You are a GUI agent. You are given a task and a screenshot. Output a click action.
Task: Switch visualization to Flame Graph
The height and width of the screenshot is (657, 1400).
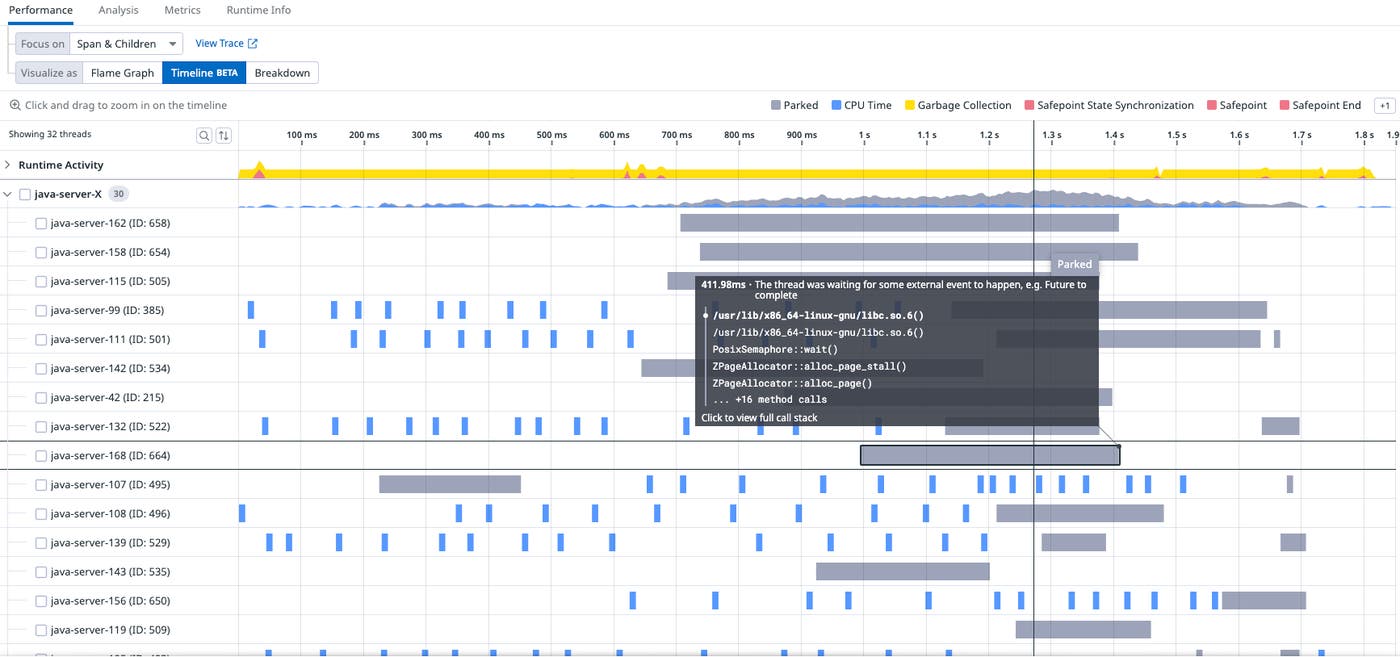pos(121,72)
